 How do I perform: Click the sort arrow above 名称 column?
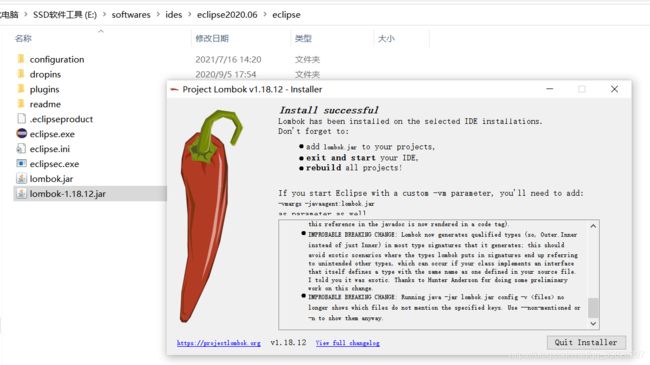point(101,31)
